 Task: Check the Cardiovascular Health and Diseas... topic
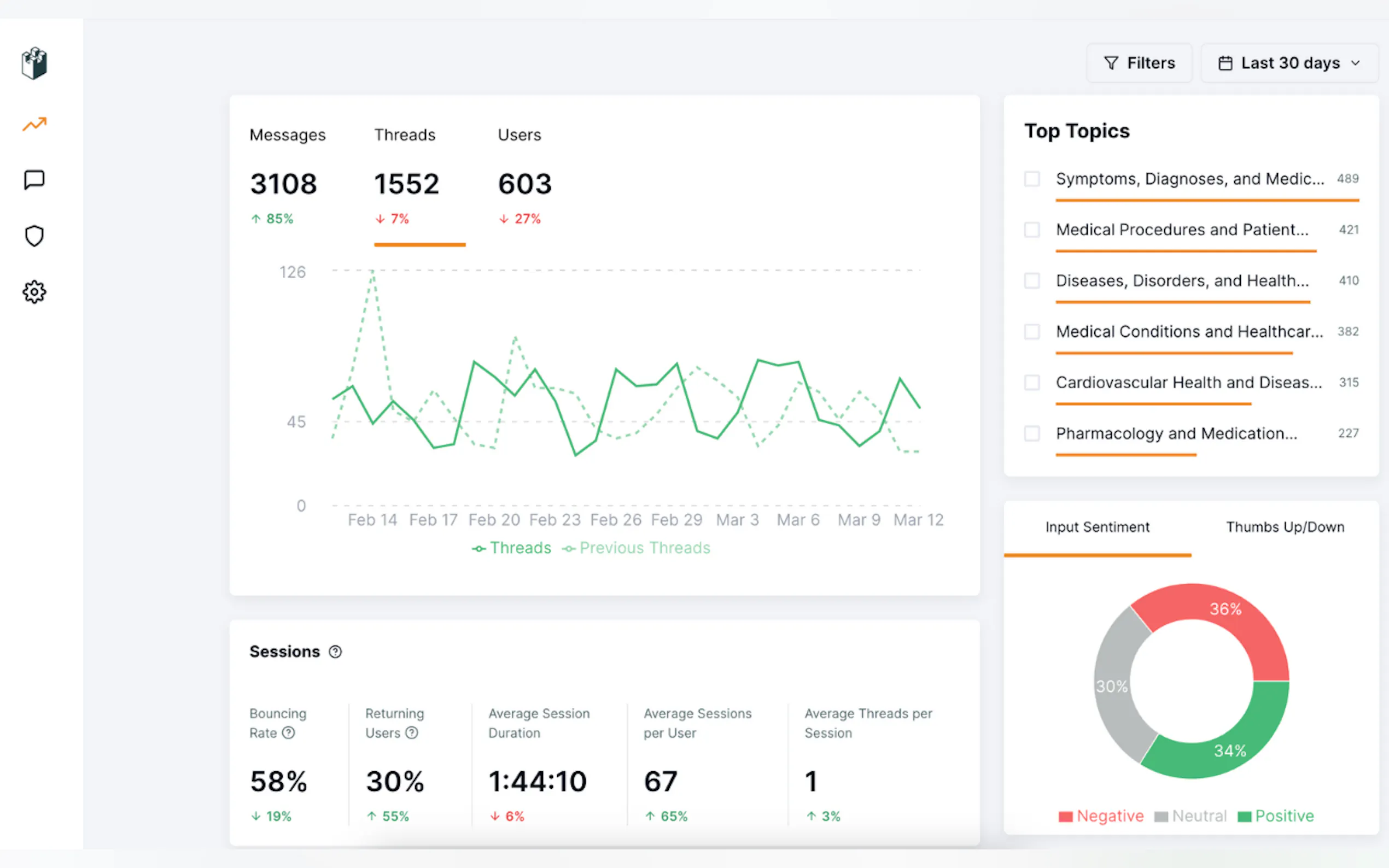[x=1032, y=382]
